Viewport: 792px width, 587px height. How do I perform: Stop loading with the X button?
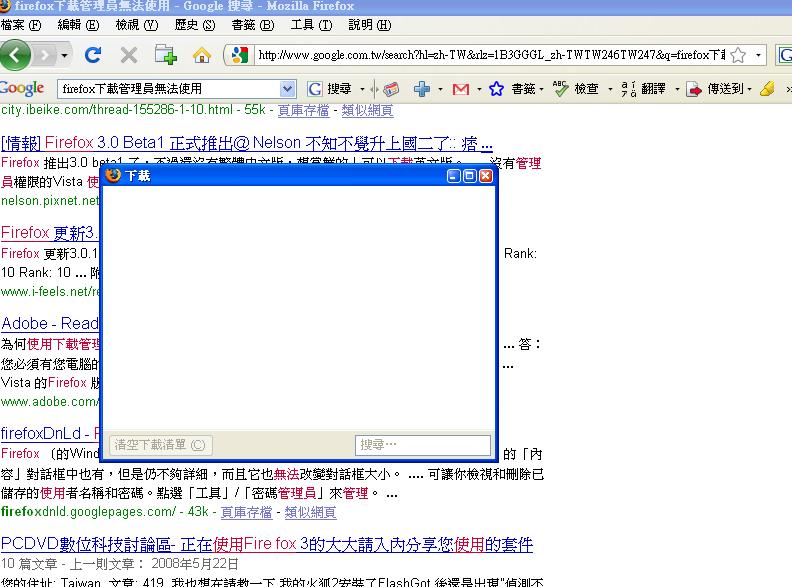129,54
